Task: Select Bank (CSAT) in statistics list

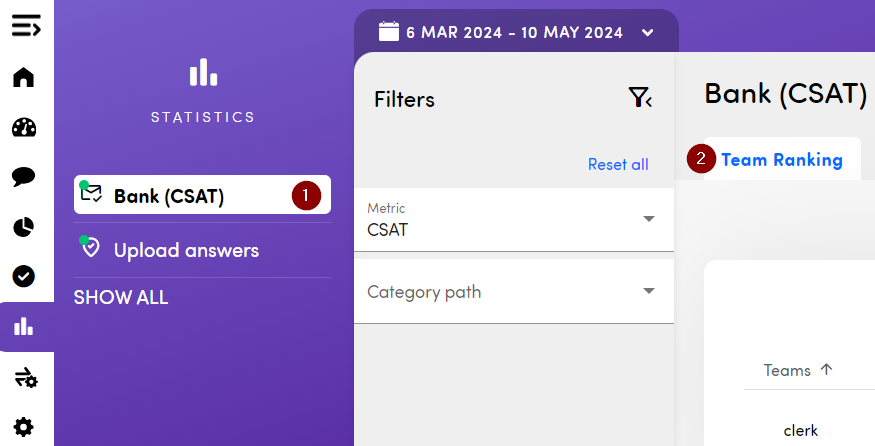Action: point(168,196)
